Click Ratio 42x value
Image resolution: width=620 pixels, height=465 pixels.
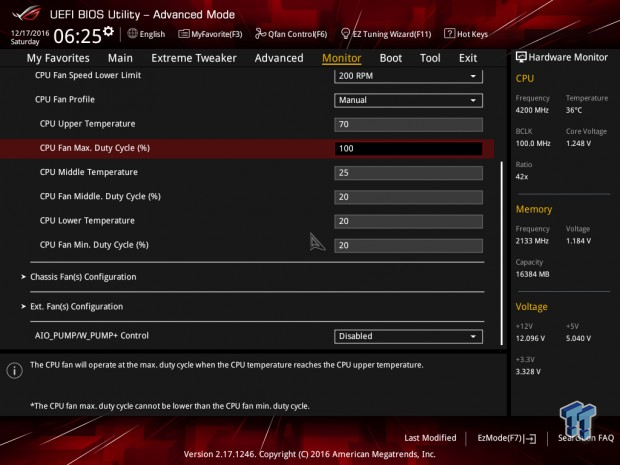tap(522, 177)
